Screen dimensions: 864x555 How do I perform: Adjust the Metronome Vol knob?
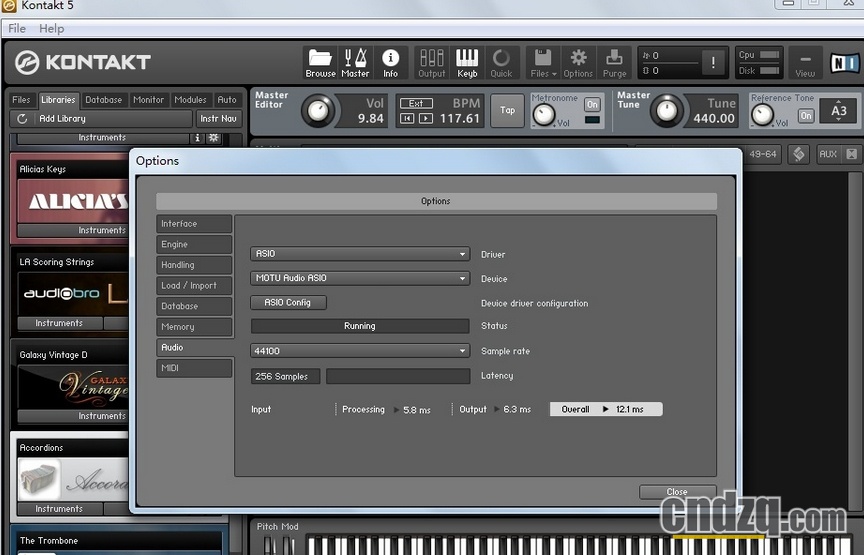pyautogui.click(x=544, y=115)
